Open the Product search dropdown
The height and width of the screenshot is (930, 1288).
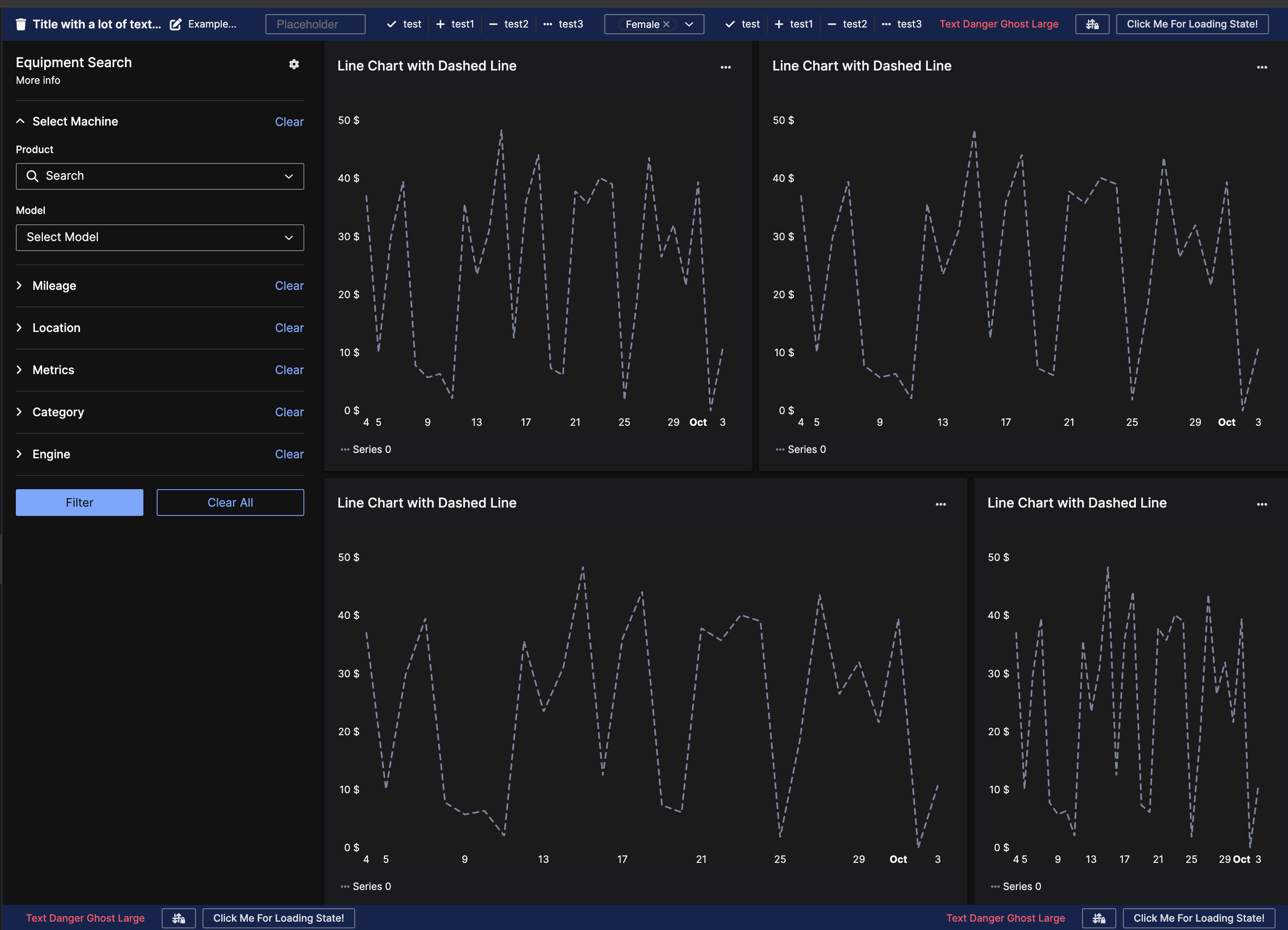click(160, 176)
